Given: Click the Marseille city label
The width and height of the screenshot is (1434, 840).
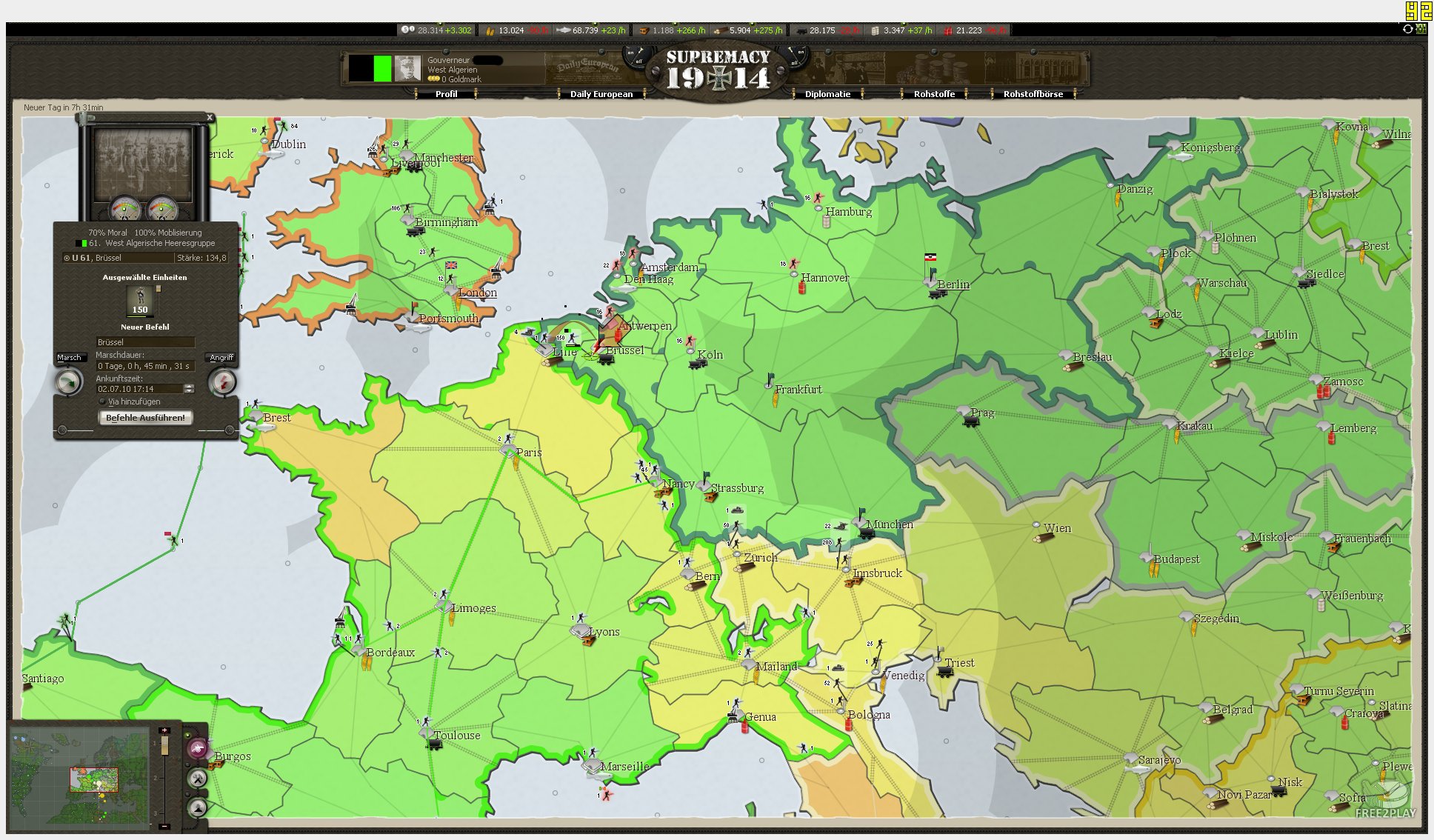Looking at the screenshot, I should (624, 767).
